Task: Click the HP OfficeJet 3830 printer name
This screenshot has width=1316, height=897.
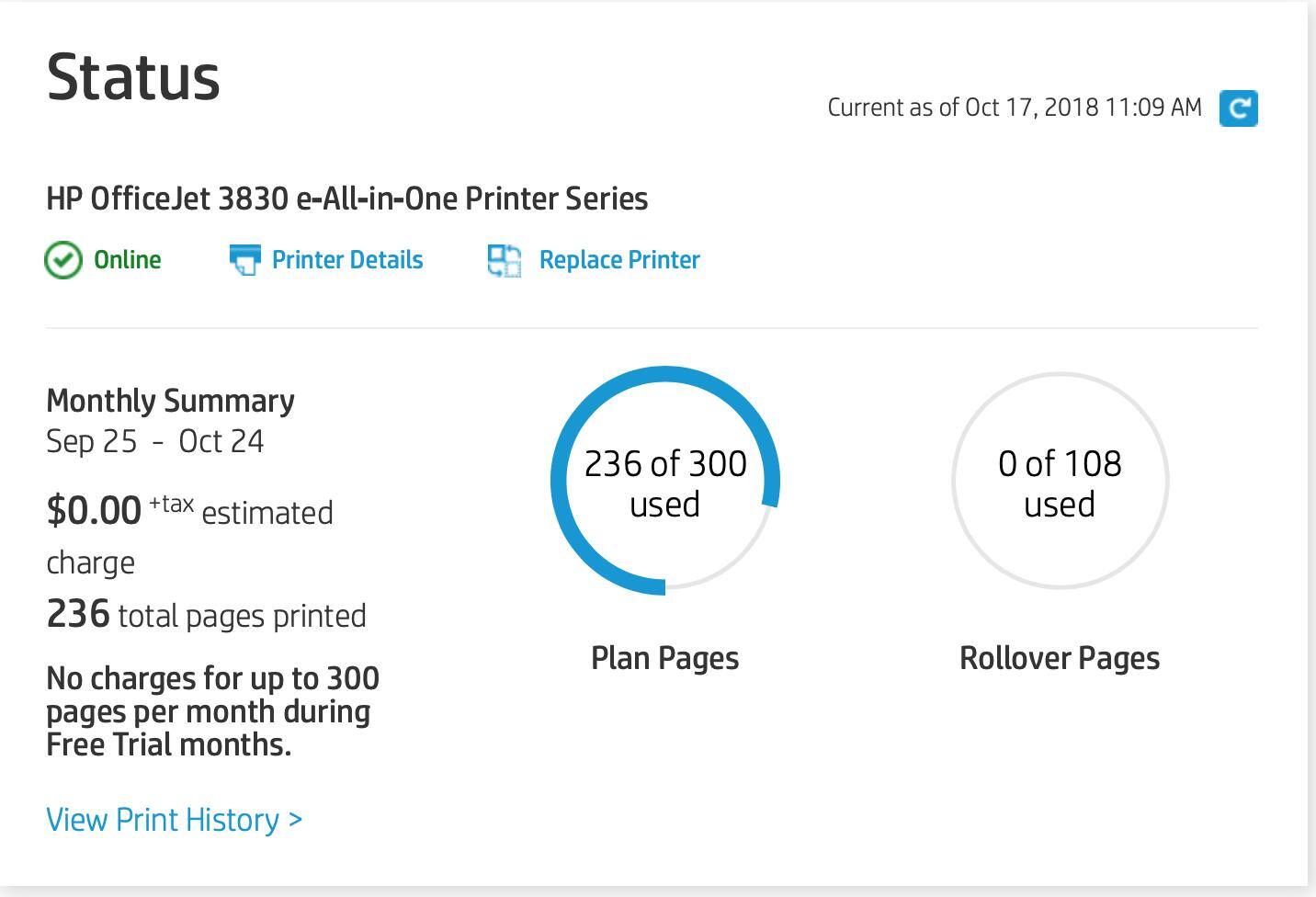Action: coord(347,199)
